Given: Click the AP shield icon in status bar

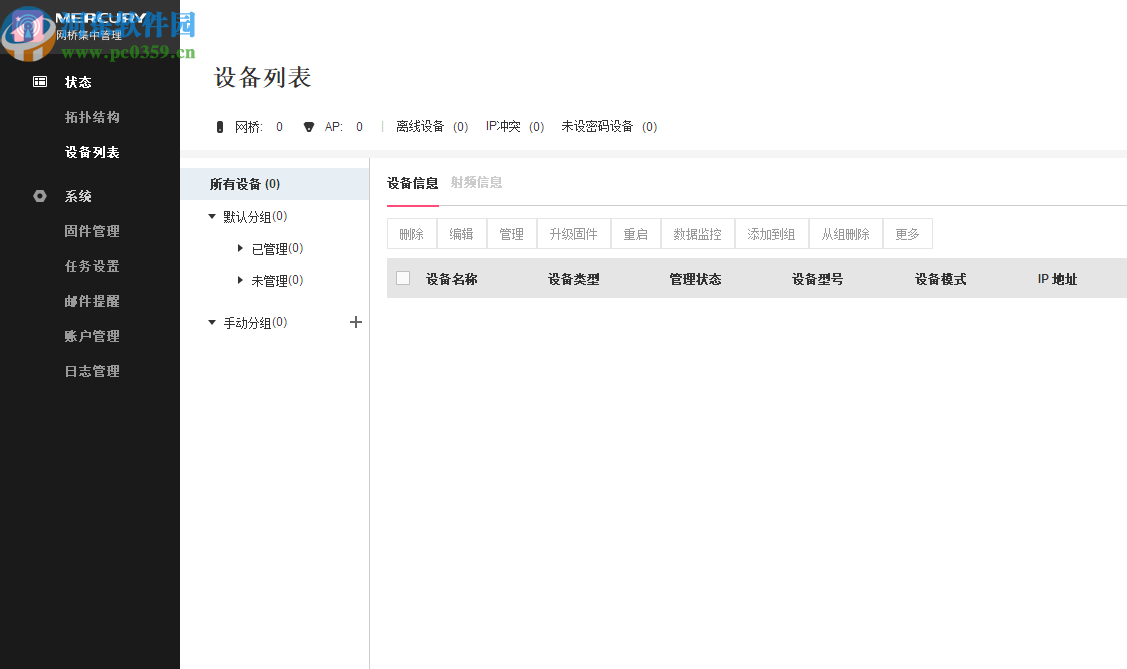Looking at the screenshot, I should coord(308,126).
